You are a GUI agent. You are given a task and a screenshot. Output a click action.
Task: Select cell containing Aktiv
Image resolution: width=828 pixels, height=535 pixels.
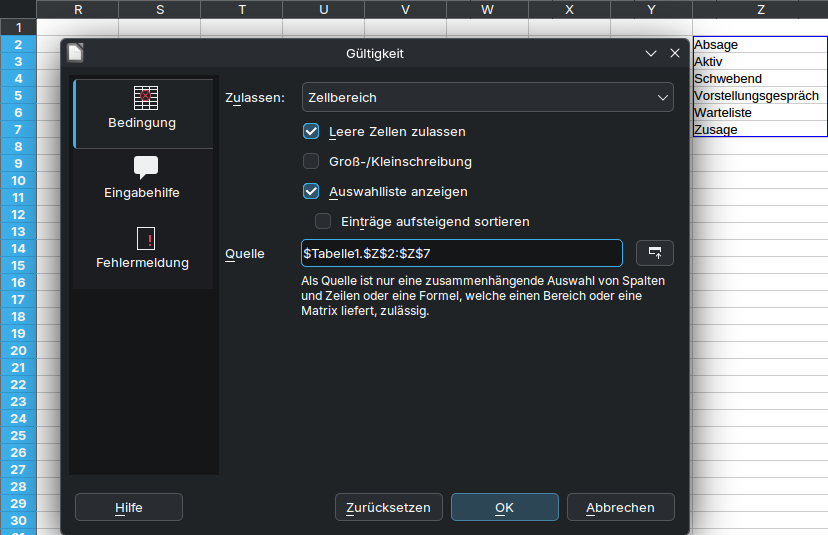coord(760,62)
